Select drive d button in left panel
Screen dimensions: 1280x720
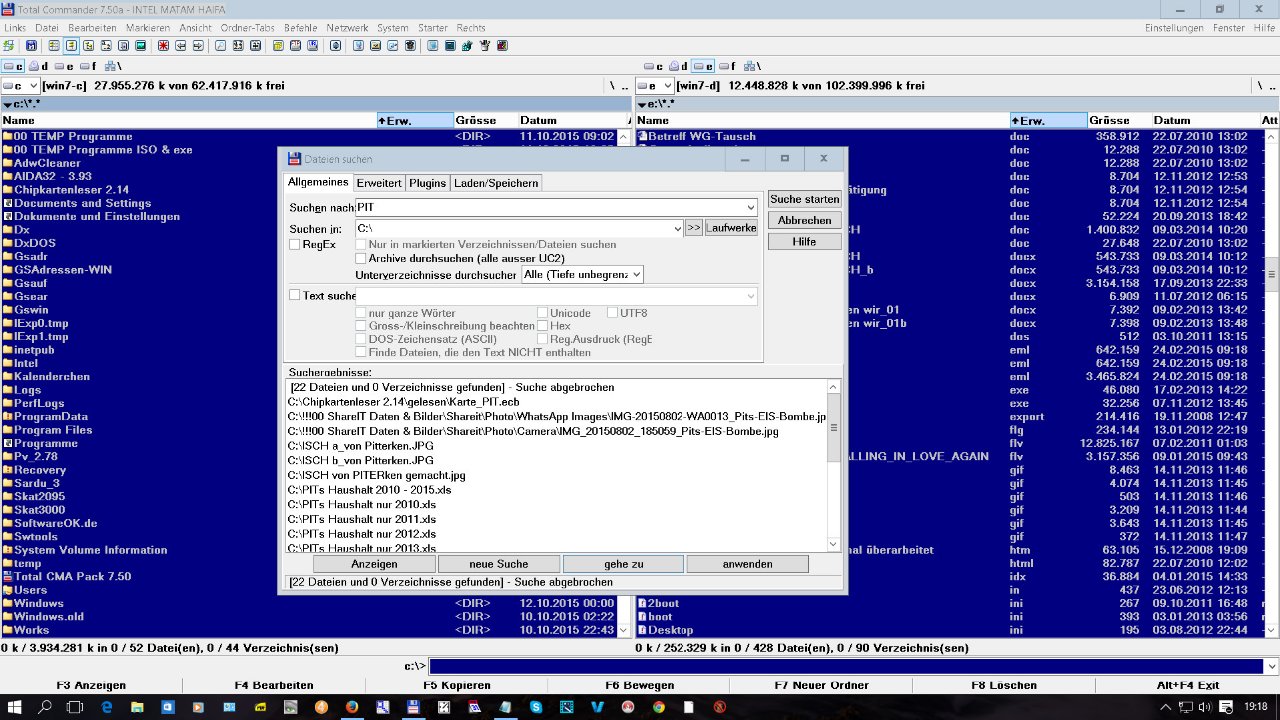pos(39,66)
